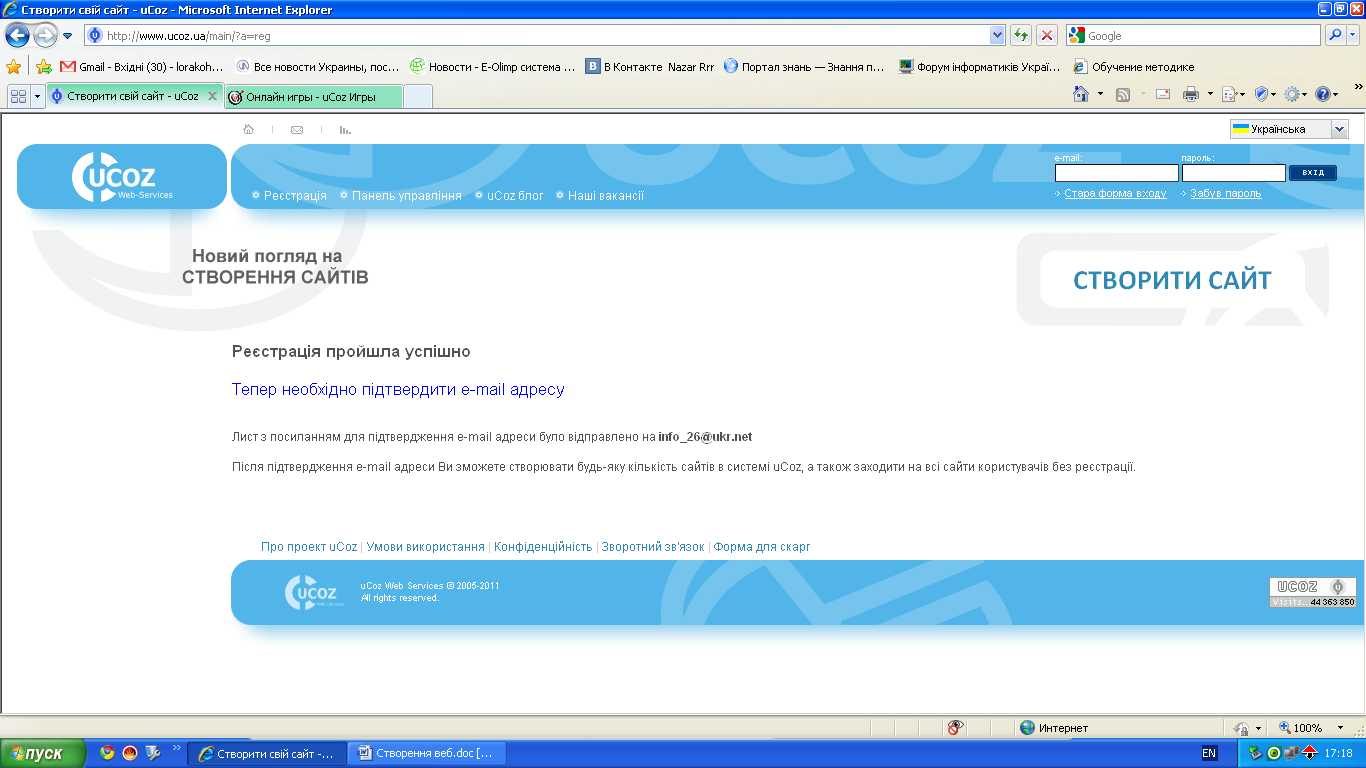Open the recent pages dropdown arrow
The height and width of the screenshot is (768, 1366).
point(68,36)
